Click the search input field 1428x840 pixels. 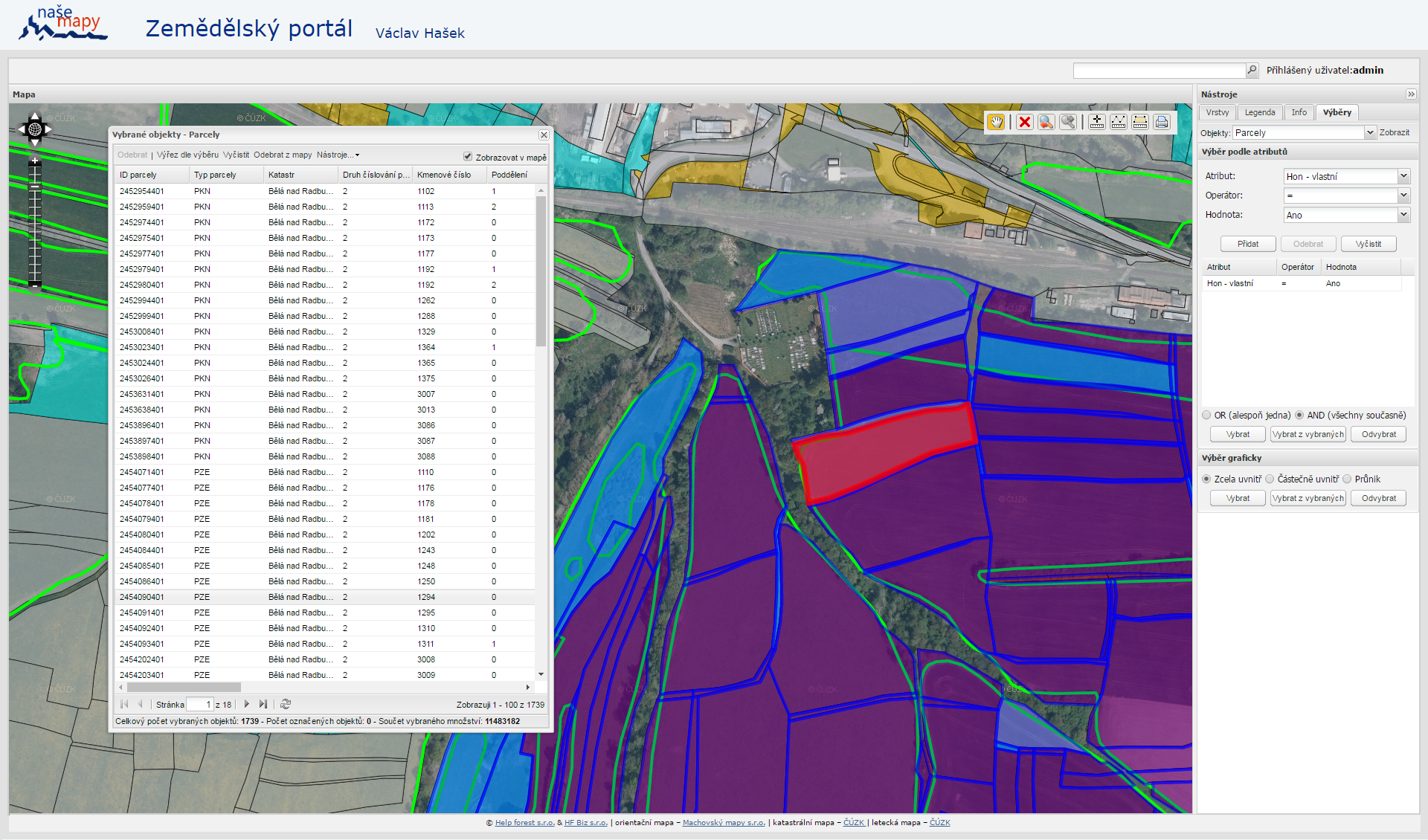[1160, 70]
